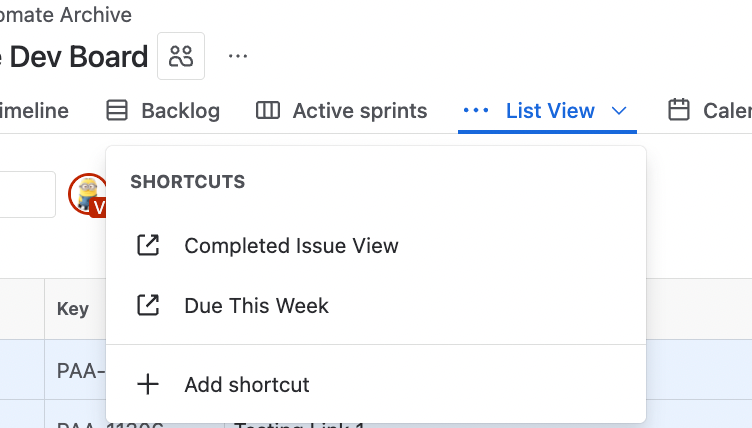Click the Backlog list icon
This screenshot has height=428, width=752.
coord(117,110)
